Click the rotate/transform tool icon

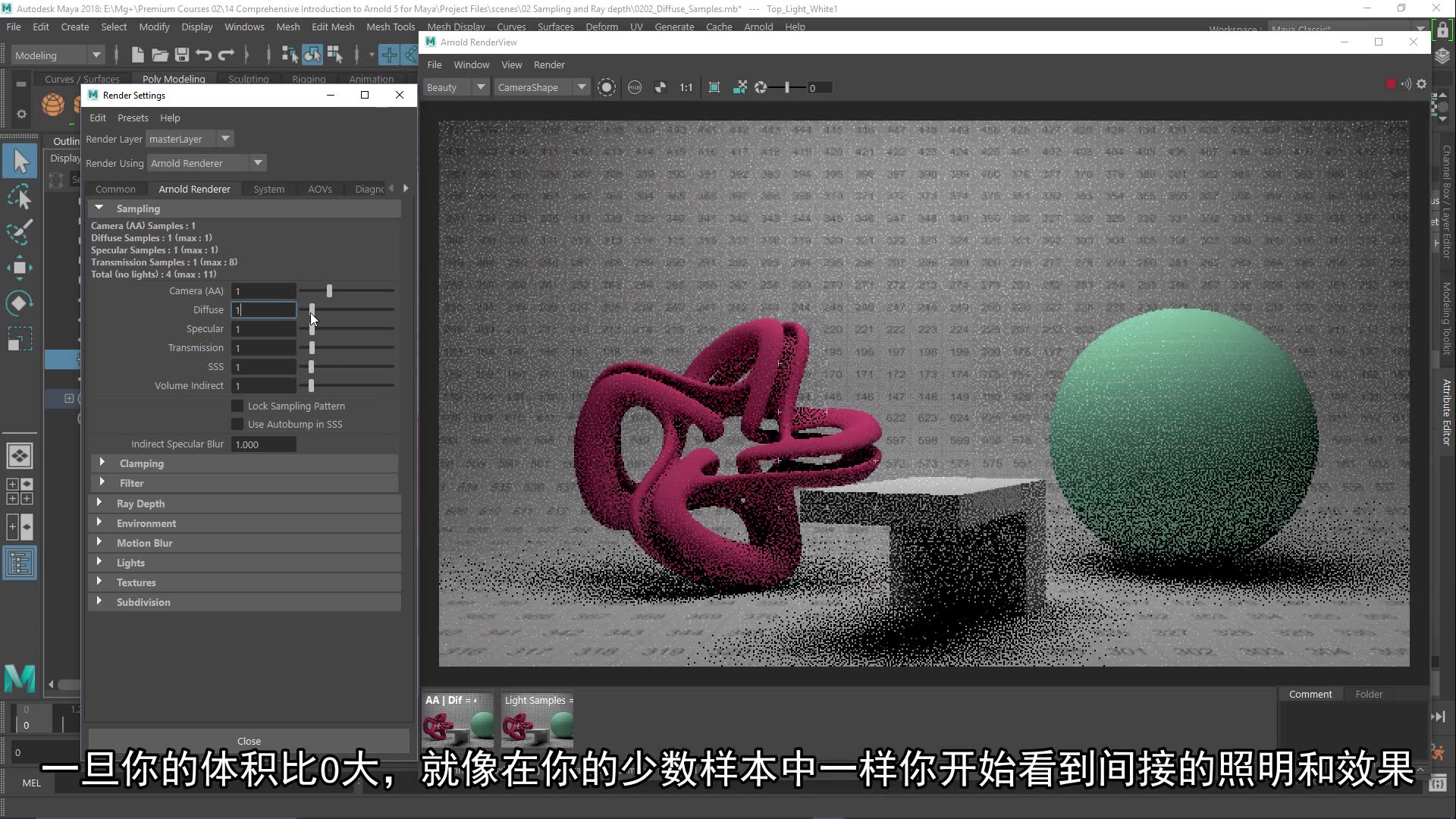21,303
